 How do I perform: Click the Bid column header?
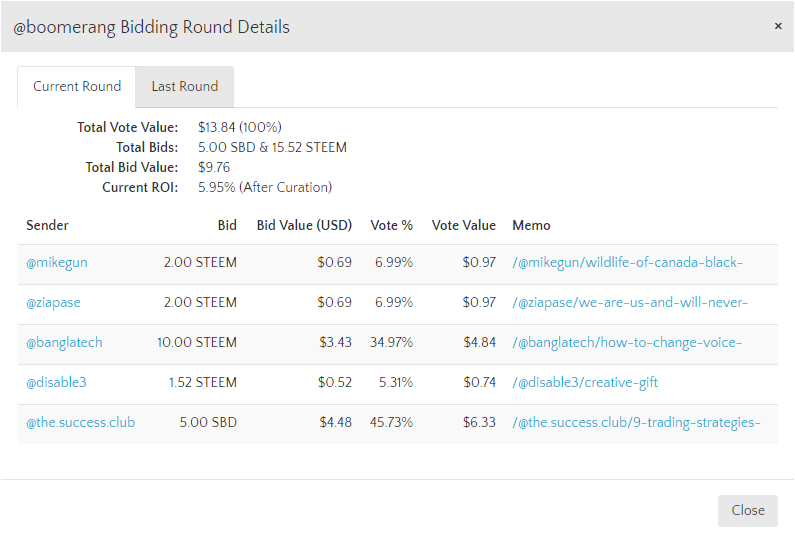[227, 226]
